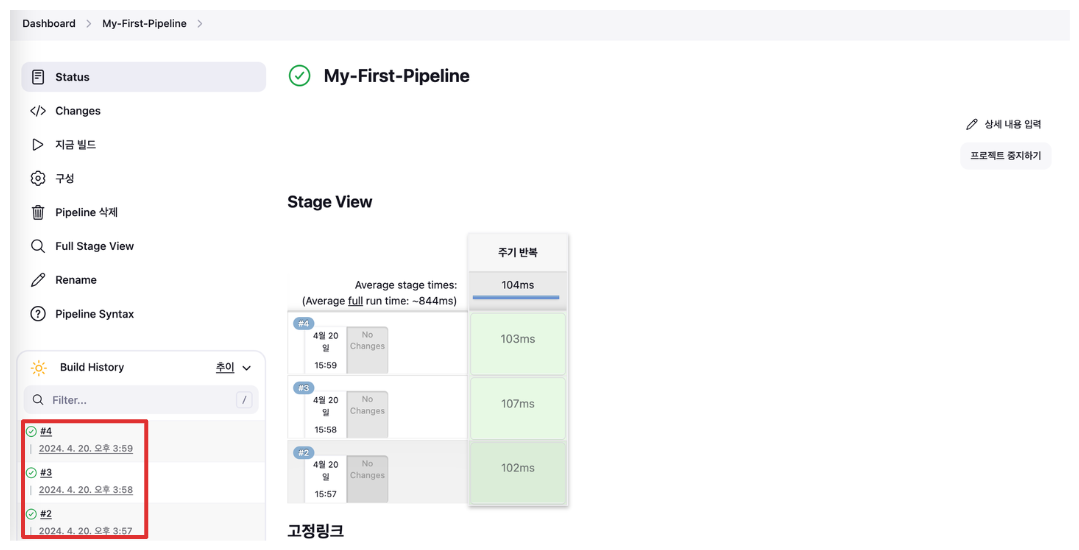Click the 103ms stage cell for build #4
1079x550 pixels.
click(x=517, y=343)
